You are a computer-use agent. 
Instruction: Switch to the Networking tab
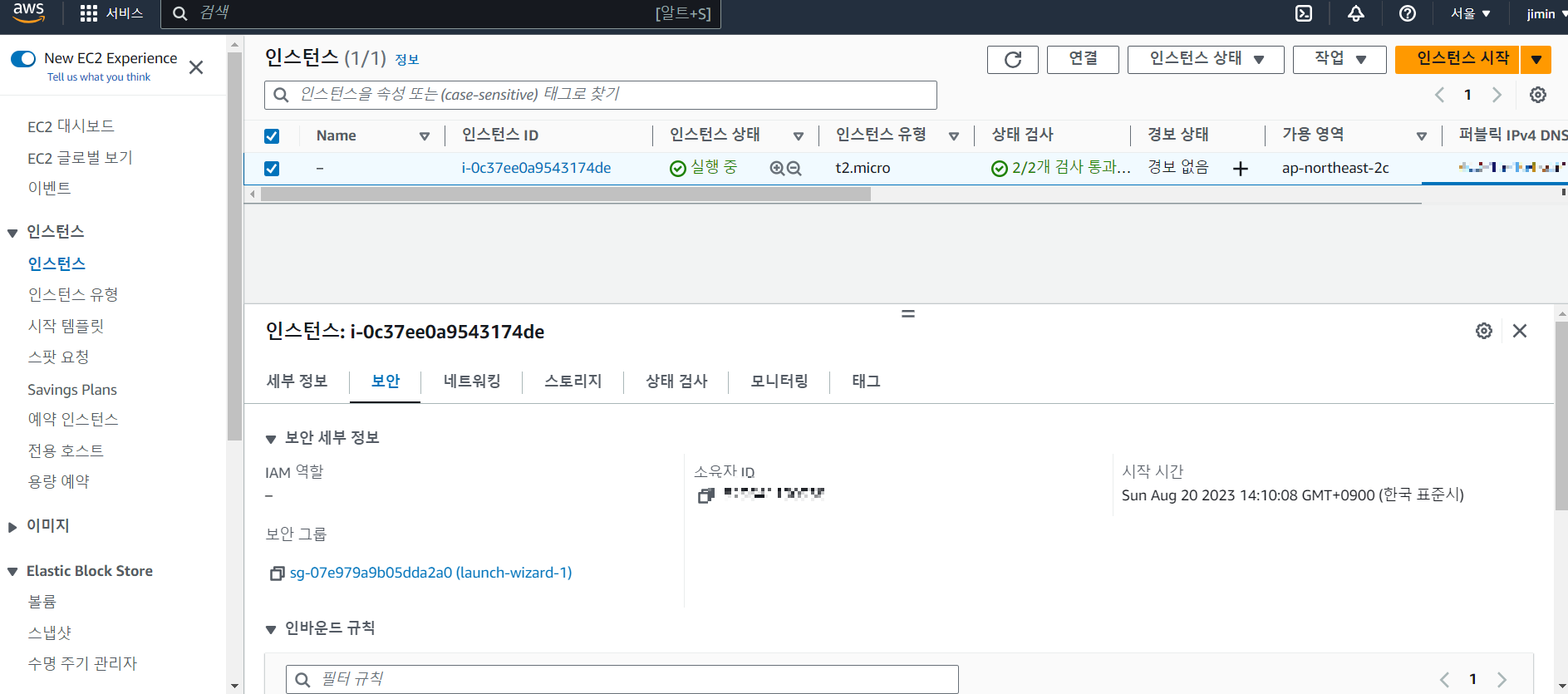(472, 381)
